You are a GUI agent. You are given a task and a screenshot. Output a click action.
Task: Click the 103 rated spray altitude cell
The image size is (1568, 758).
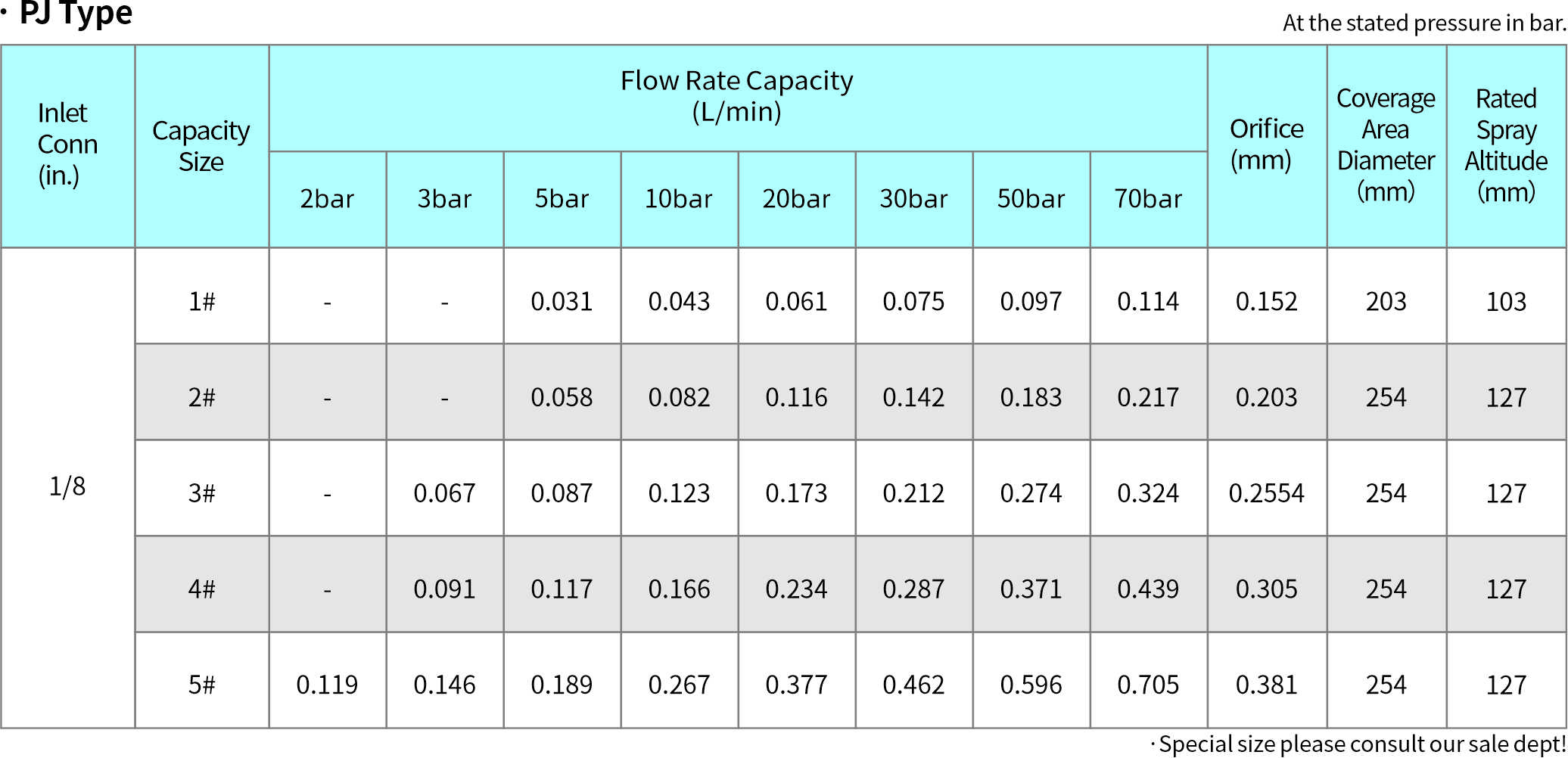1506,302
